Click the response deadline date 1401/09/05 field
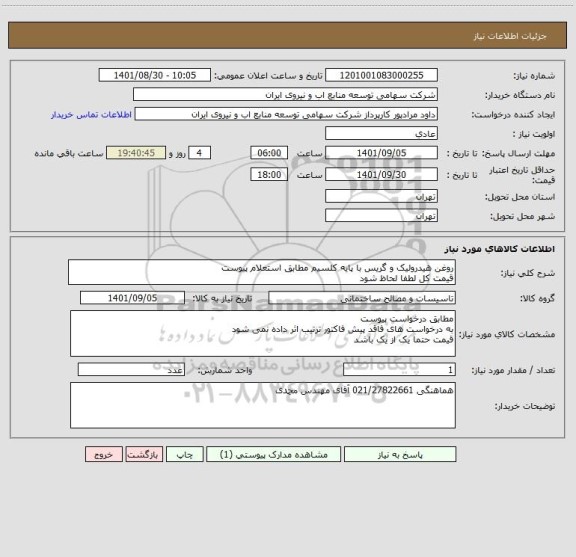The height and width of the screenshot is (557, 576). 381,153
